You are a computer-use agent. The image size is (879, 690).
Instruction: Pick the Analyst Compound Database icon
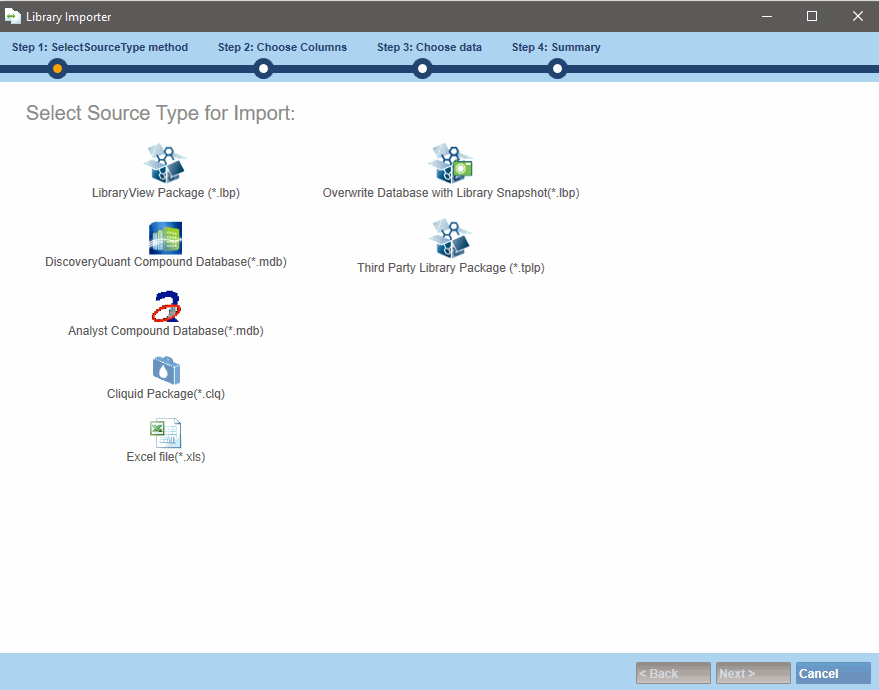click(166, 306)
